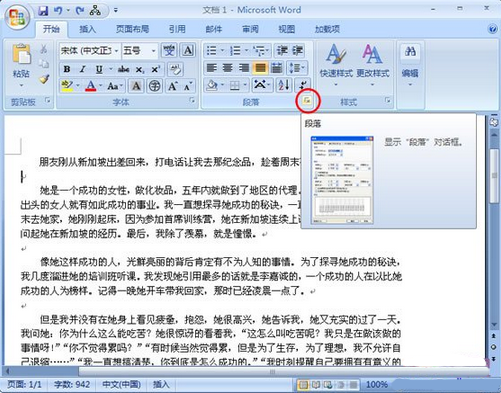This screenshot has width=501, height=393.
Task: Redo the last action
Action: point(80,11)
